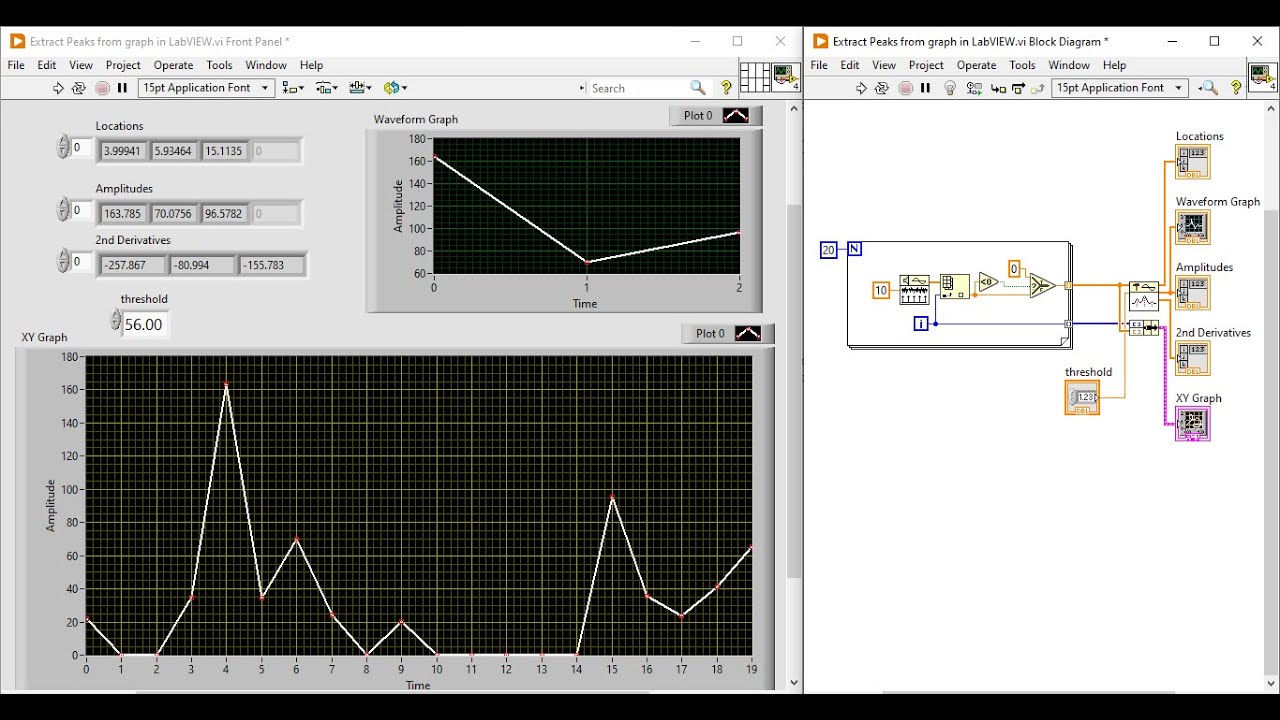Open Resize Objects menu in Front Panel
The width and height of the screenshot is (1280, 720).
click(x=360, y=88)
